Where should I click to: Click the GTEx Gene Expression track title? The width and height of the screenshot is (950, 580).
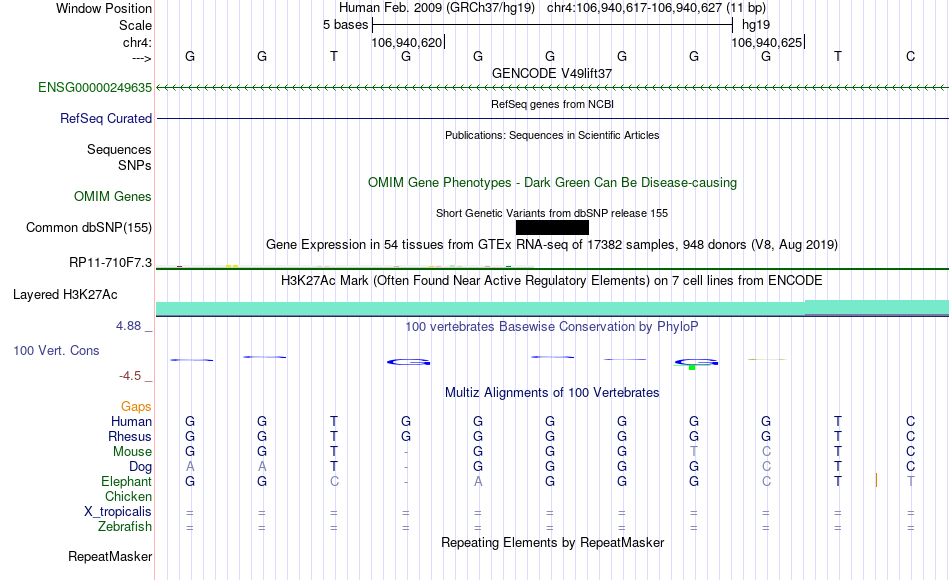click(552, 245)
